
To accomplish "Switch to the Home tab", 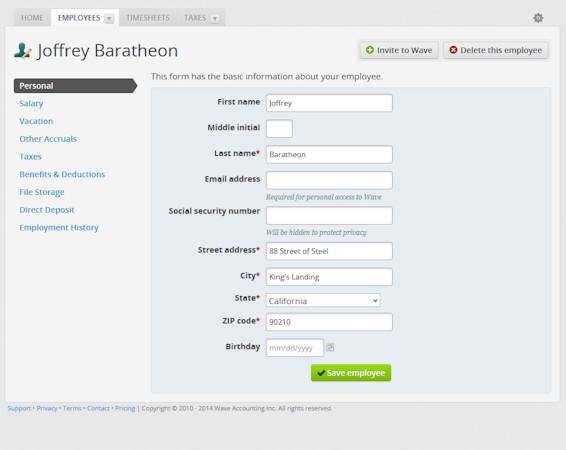I will pyautogui.click(x=32, y=18).
